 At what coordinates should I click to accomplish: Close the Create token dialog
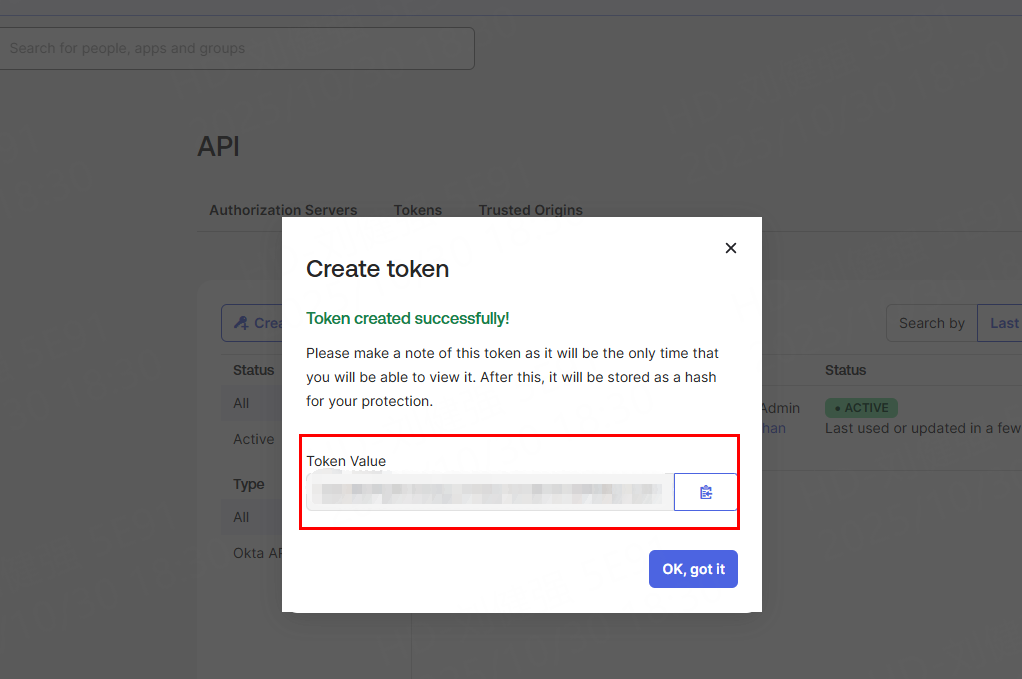pos(731,248)
